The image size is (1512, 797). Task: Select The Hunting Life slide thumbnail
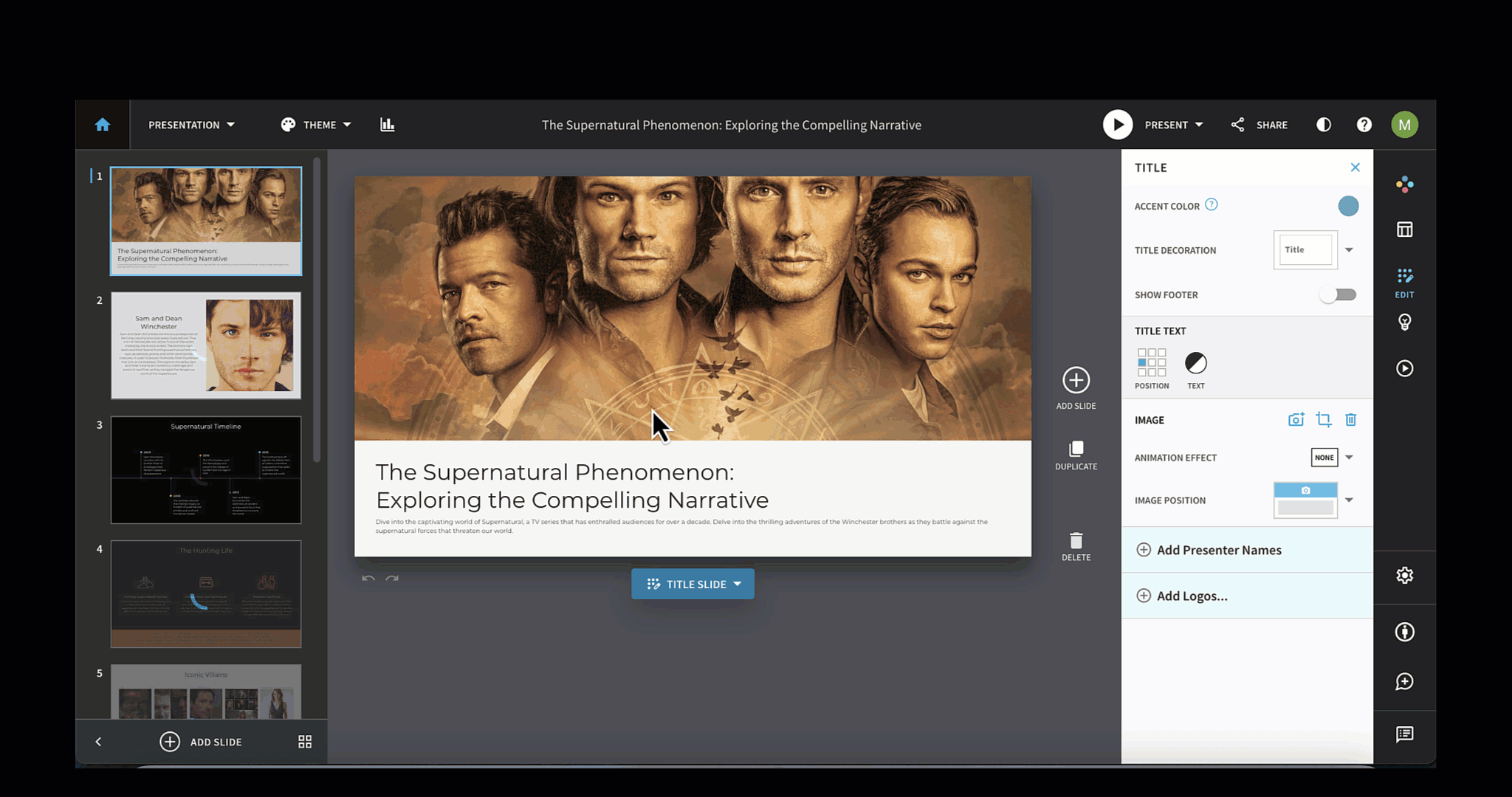point(206,594)
